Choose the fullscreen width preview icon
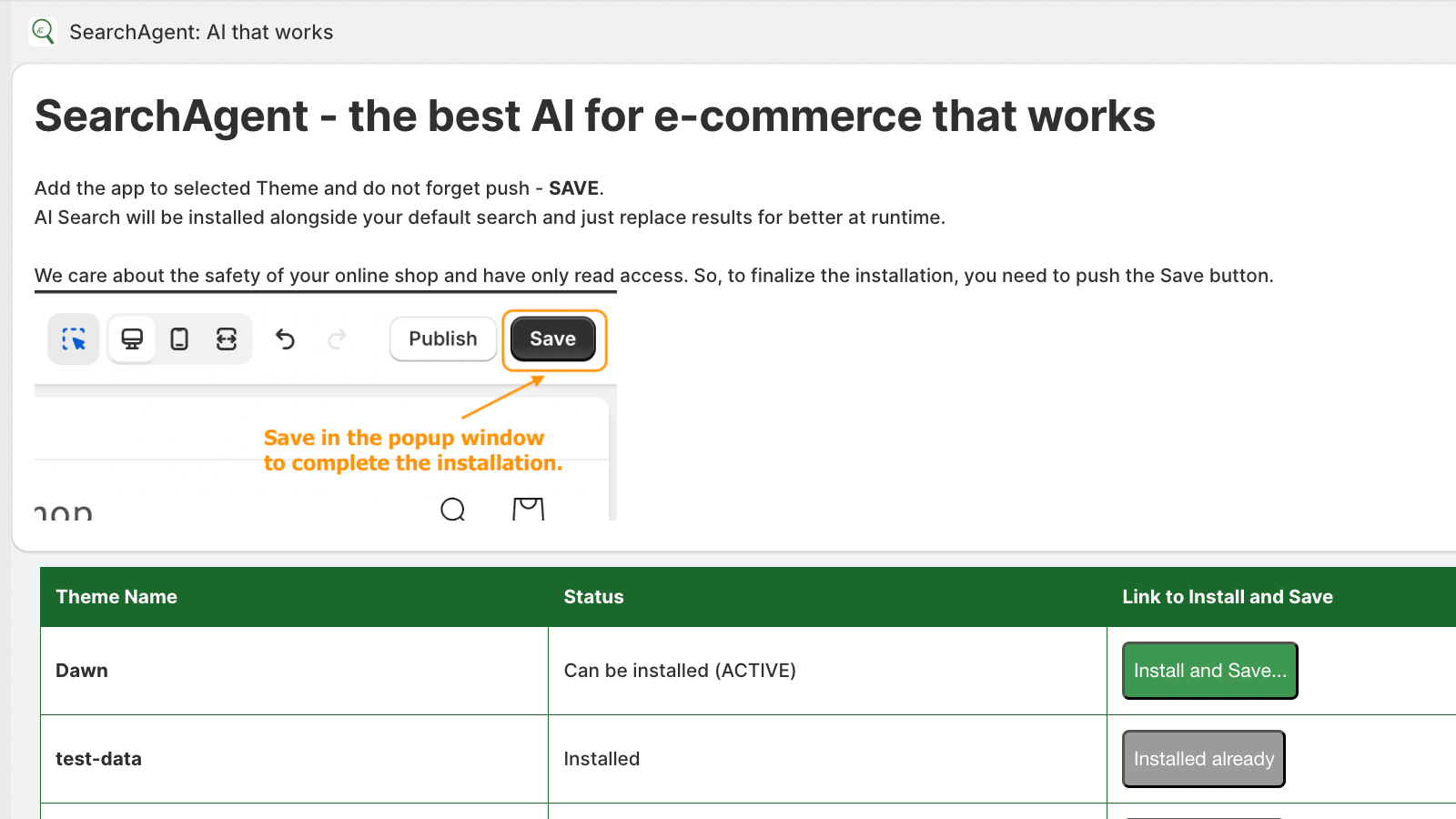The height and width of the screenshot is (819, 1456). (227, 339)
